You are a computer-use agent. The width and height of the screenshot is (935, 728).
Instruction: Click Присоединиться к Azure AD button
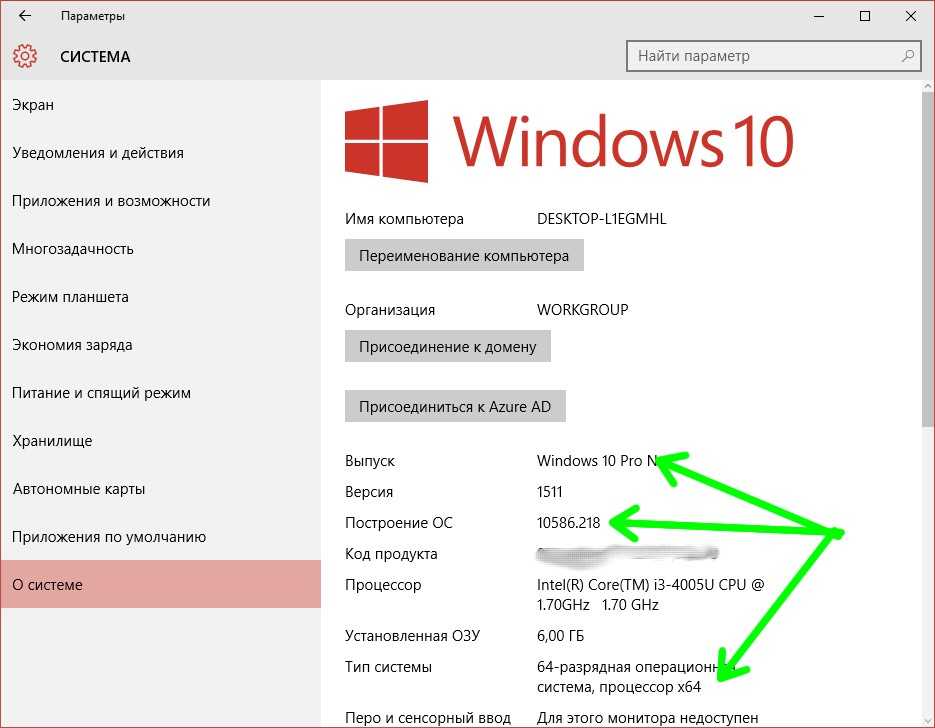pyautogui.click(x=455, y=407)
